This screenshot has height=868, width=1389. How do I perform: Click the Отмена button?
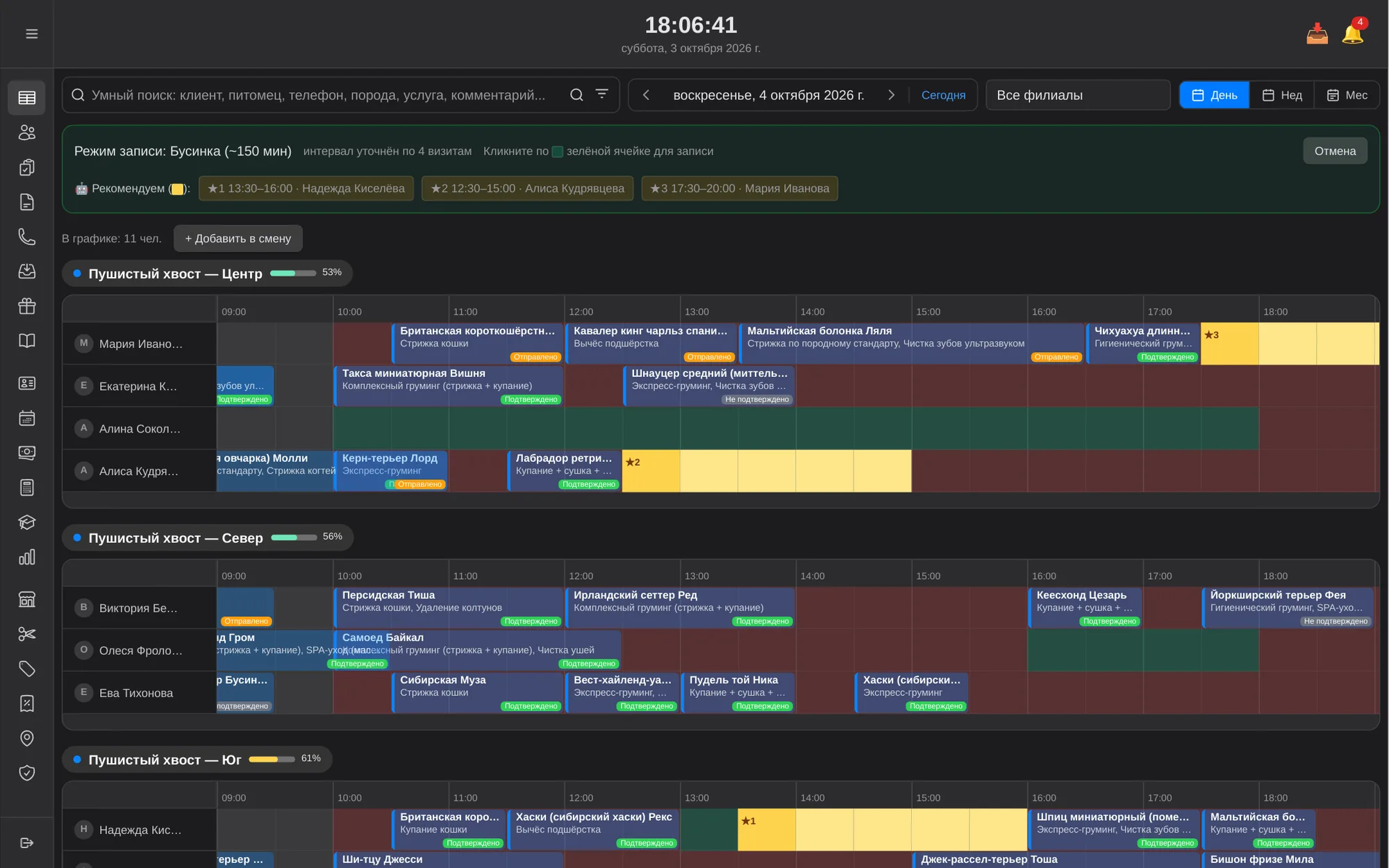tap(1335, 151)
